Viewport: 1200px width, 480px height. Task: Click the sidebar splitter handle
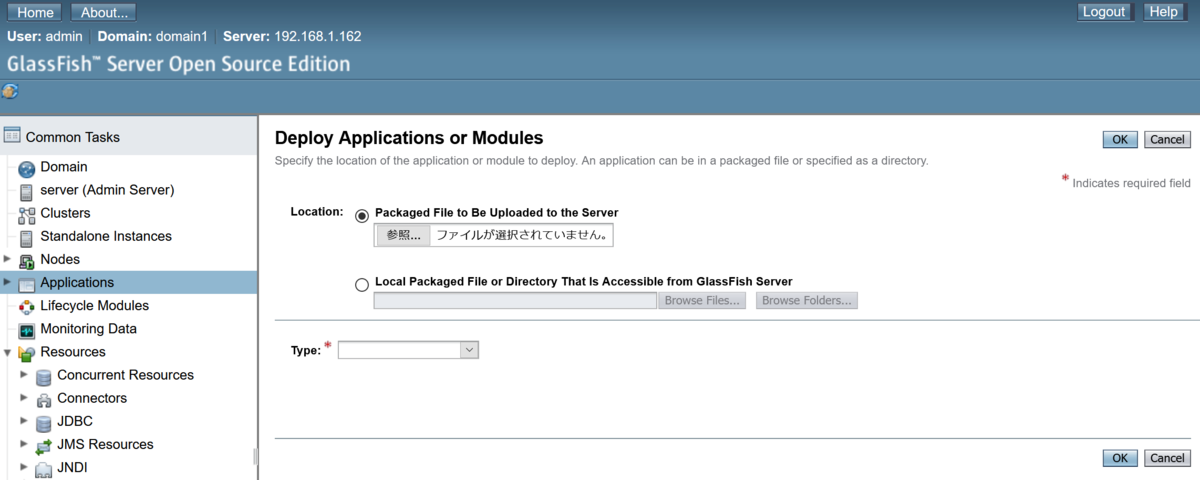tap(256, 456)
